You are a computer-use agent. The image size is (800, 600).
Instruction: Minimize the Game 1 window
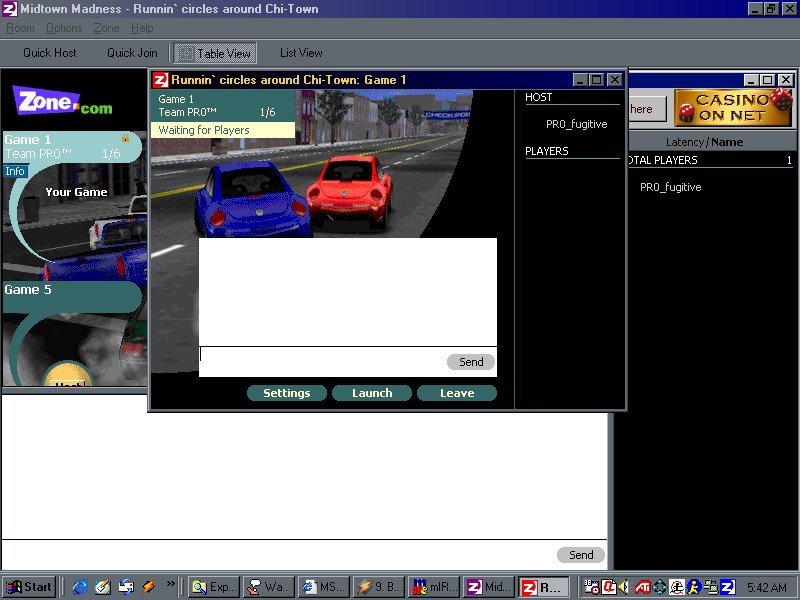tap(580, 80)
